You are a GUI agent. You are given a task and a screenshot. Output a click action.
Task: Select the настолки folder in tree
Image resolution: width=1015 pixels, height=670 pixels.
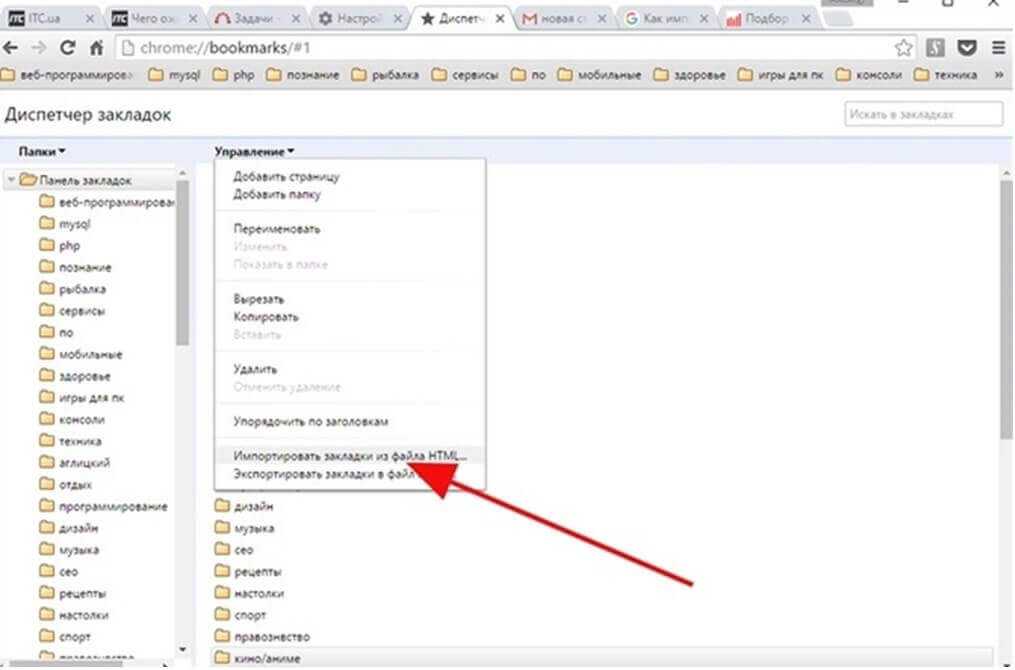tap(74, 615)
